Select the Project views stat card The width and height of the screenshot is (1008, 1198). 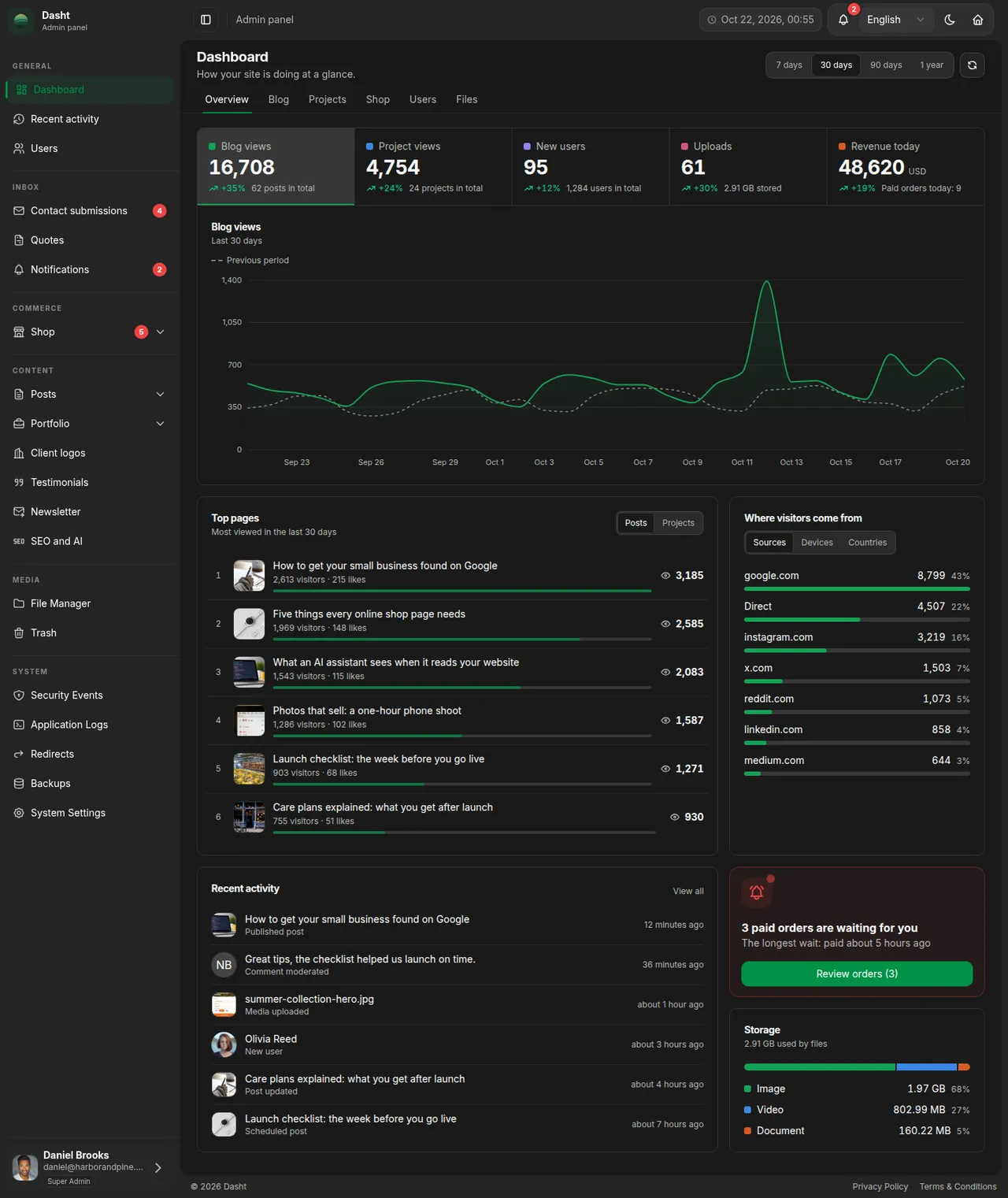pos(433,167)
